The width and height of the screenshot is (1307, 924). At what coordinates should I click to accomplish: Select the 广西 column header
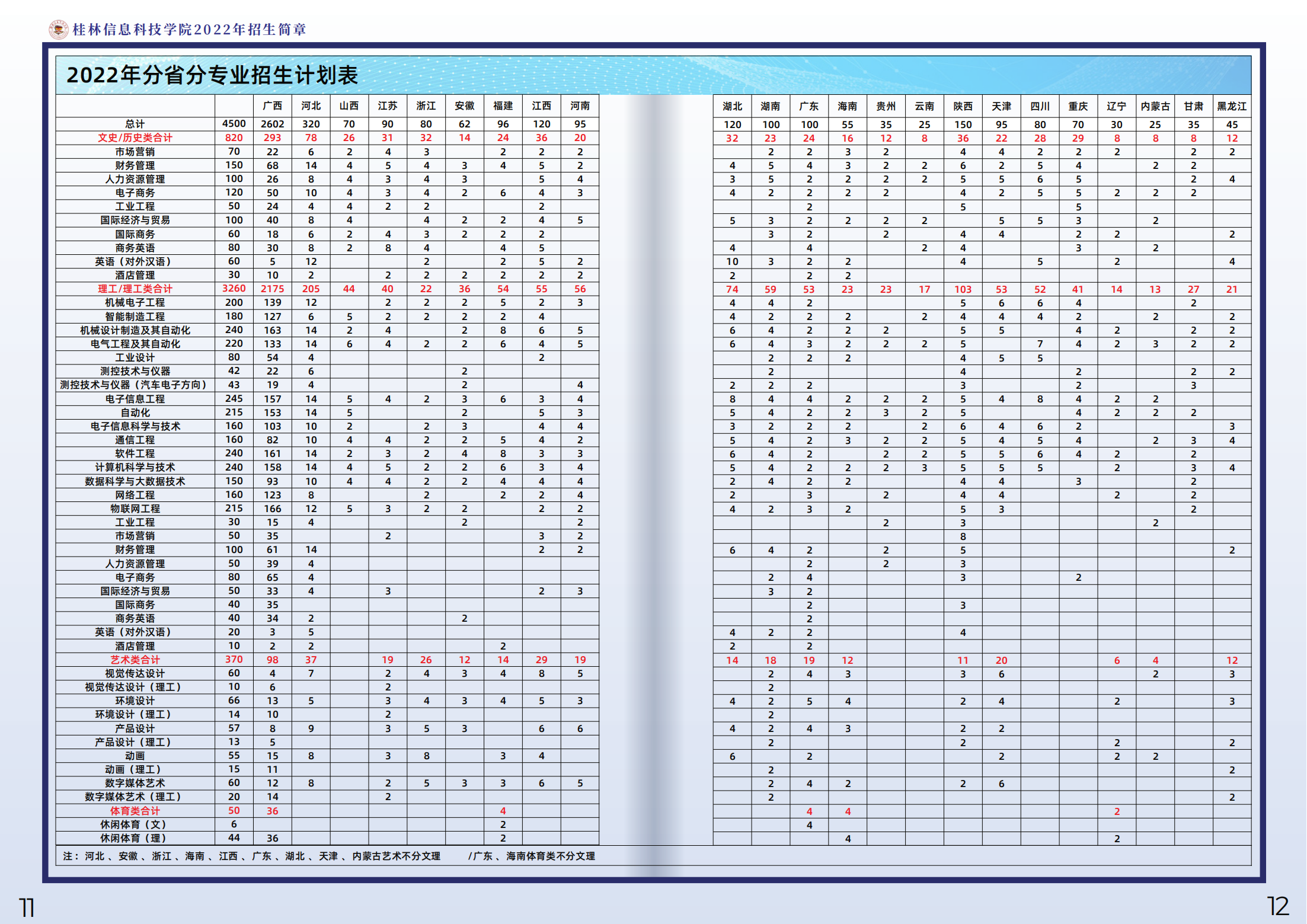point(272,105)
